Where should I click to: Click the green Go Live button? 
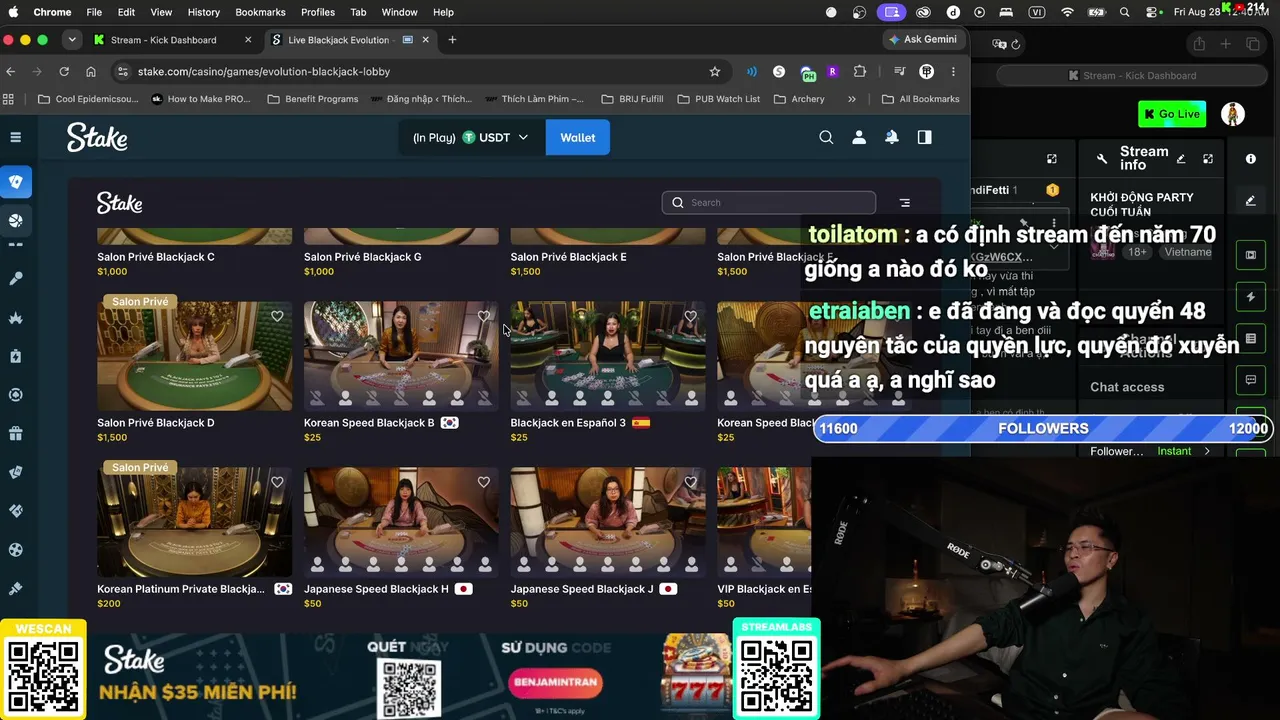coord(1172,114)
